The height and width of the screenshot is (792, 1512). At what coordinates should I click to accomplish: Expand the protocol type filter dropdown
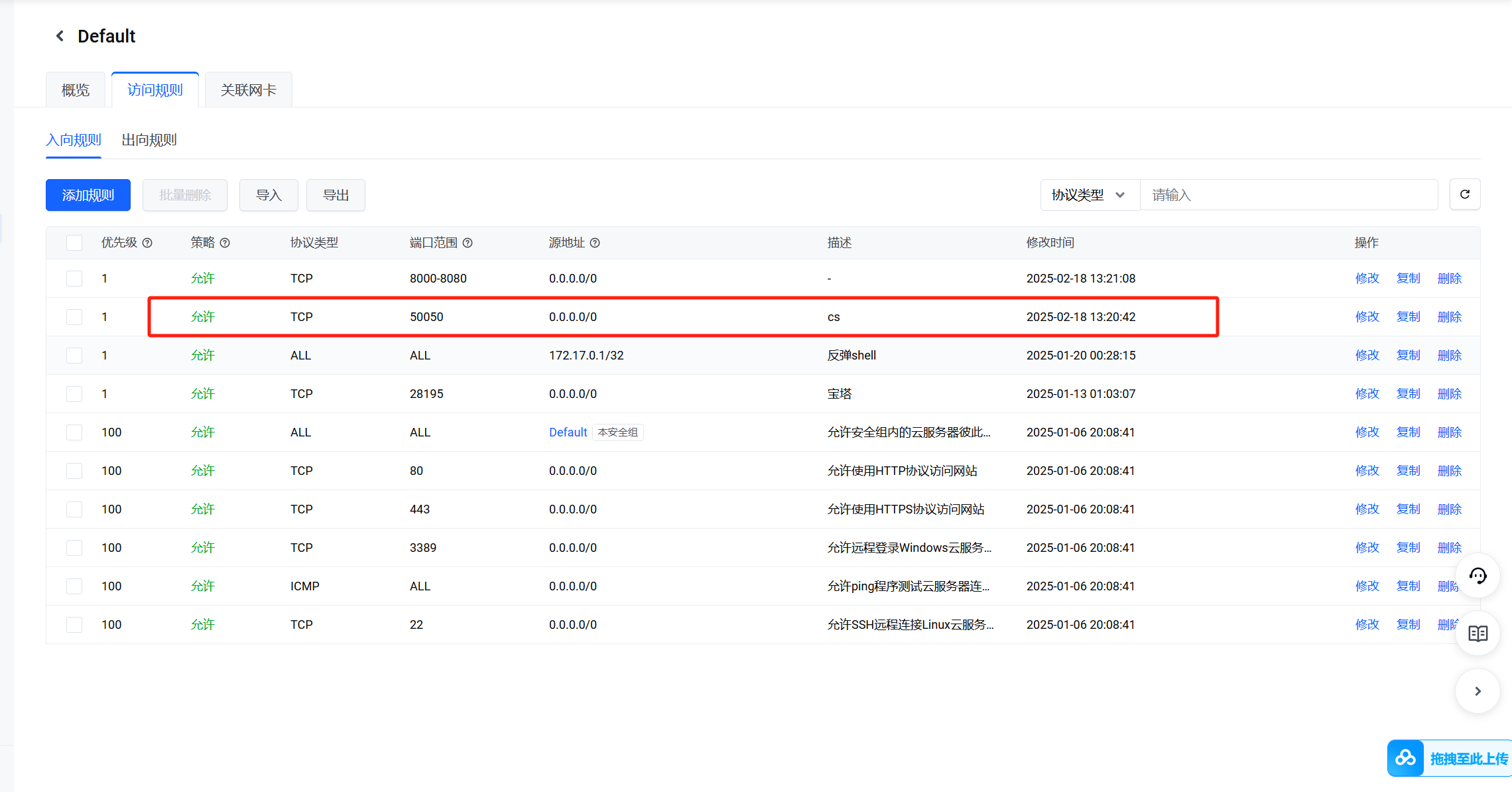tap(1089, 195)
